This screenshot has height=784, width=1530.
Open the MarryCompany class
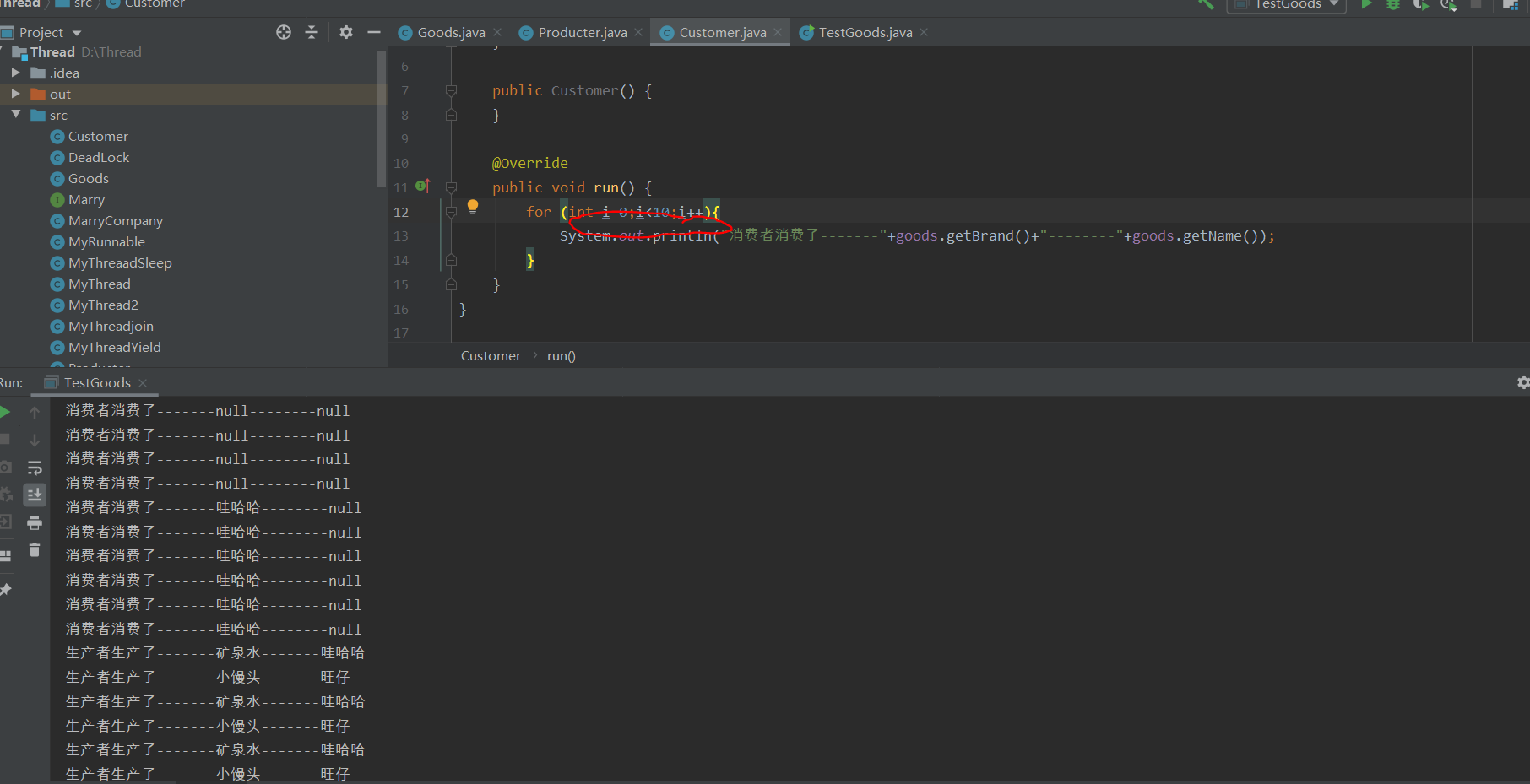[116, 220]
